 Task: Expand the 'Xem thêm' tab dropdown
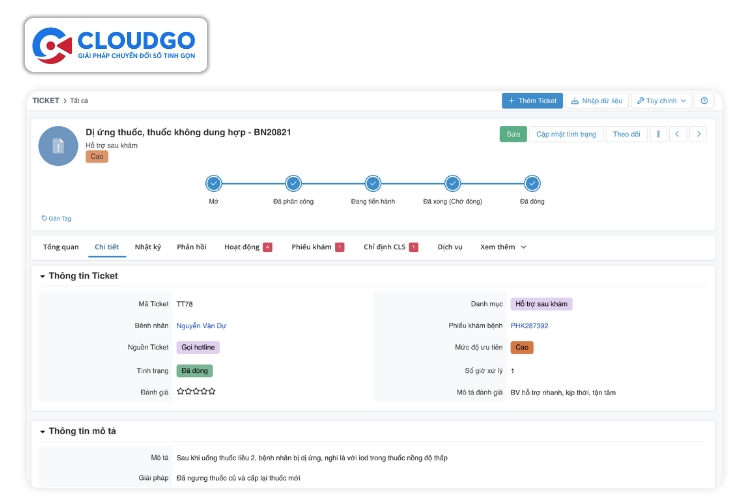pyautogui.click(x=503, y=247)
